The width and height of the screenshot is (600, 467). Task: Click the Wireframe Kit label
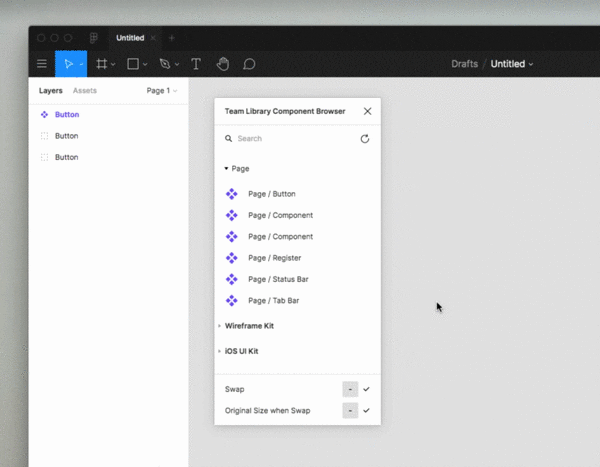[x=249, y=326]
